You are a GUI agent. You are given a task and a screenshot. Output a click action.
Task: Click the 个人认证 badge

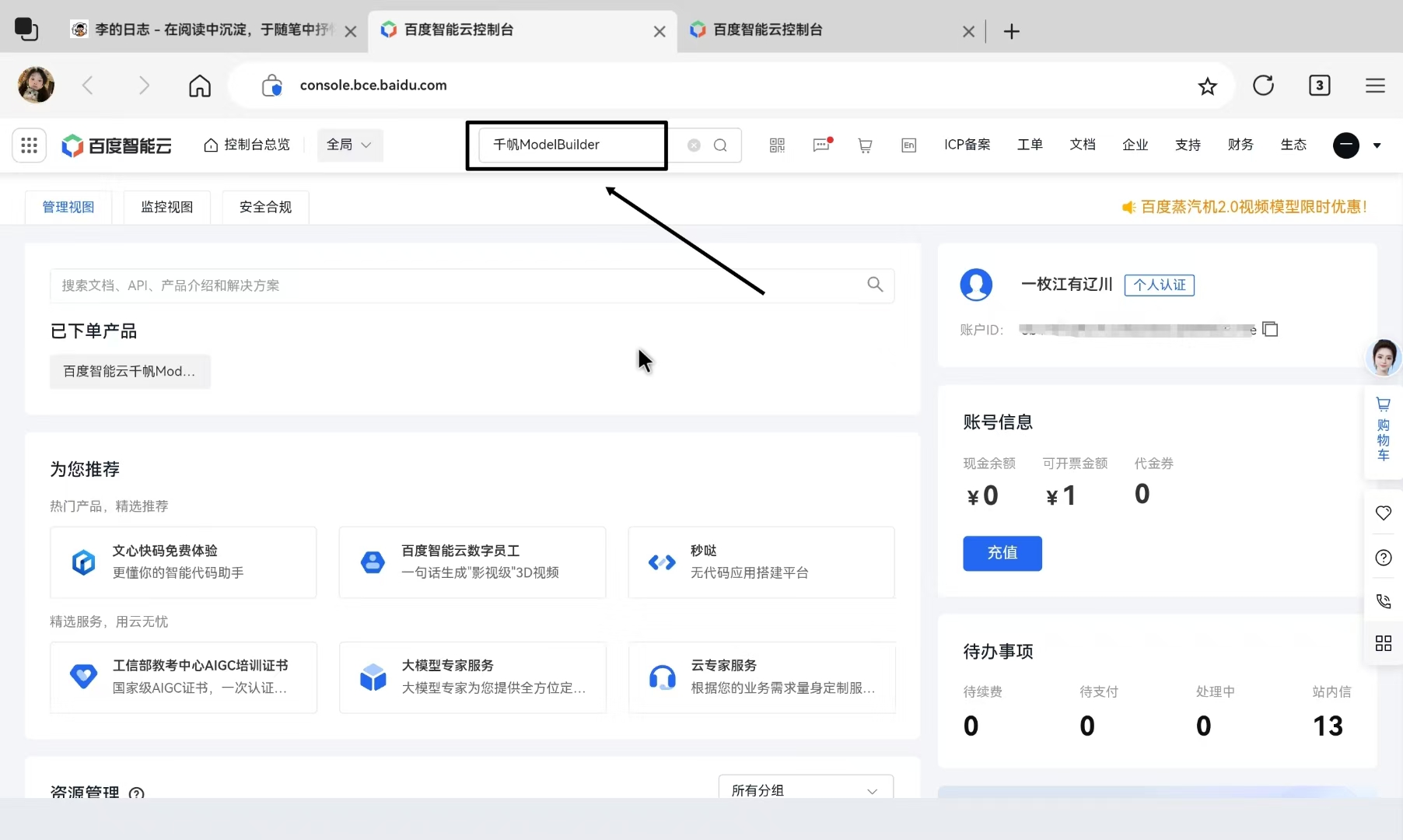[1159, 285]
